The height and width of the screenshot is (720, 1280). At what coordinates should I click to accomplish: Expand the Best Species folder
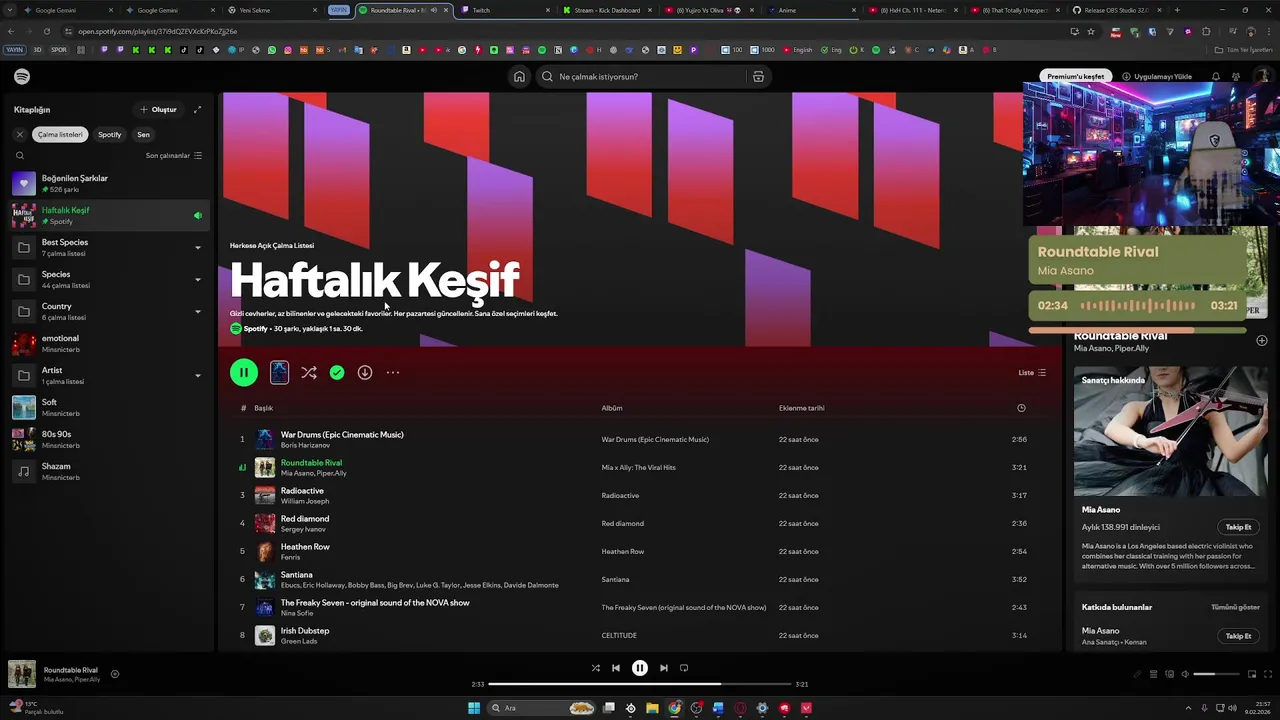tap(197, 247)
